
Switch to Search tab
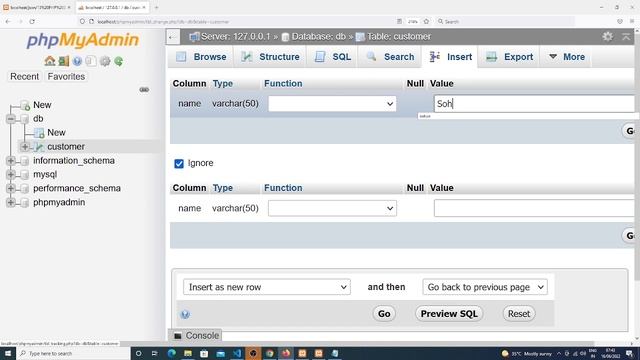[x=390, y=57]
